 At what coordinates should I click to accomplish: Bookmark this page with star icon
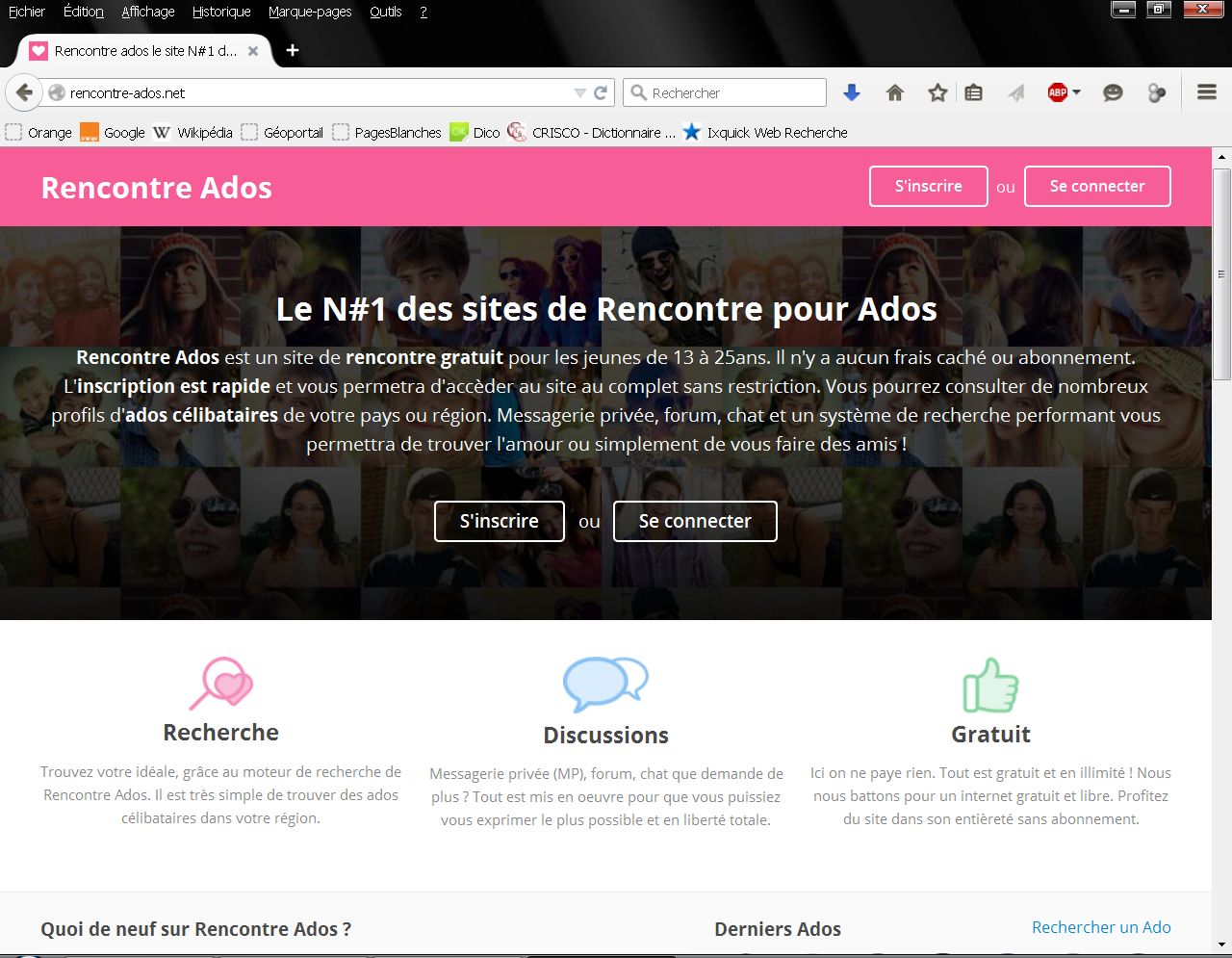coord(937,92)
